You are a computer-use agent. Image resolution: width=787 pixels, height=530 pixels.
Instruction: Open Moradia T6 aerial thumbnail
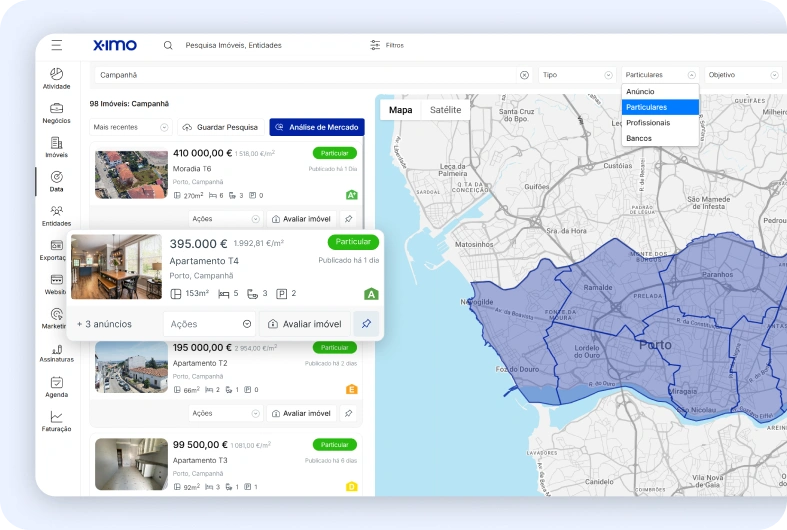click(x=132, y=175)
